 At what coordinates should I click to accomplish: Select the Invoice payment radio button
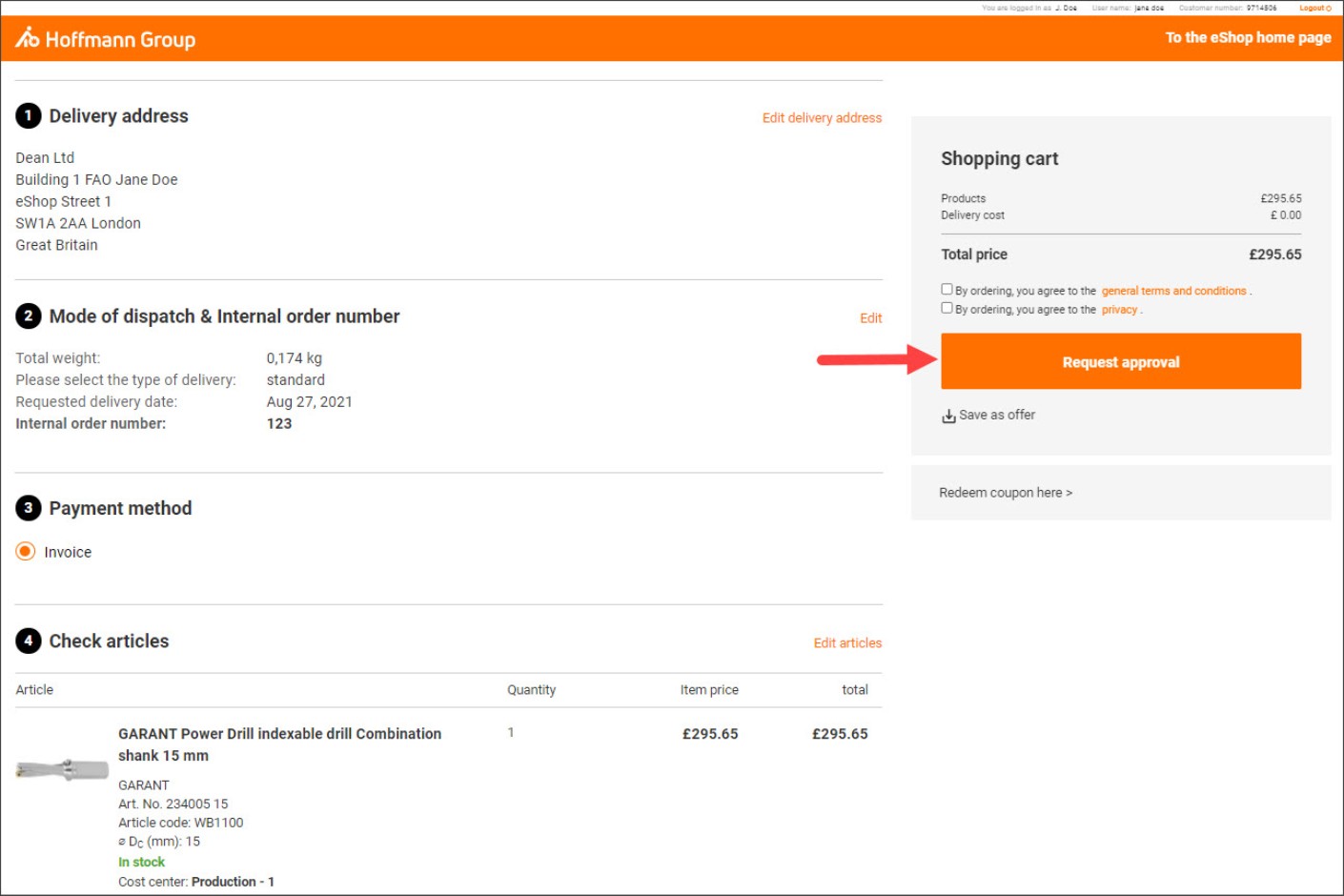(26, 552)
